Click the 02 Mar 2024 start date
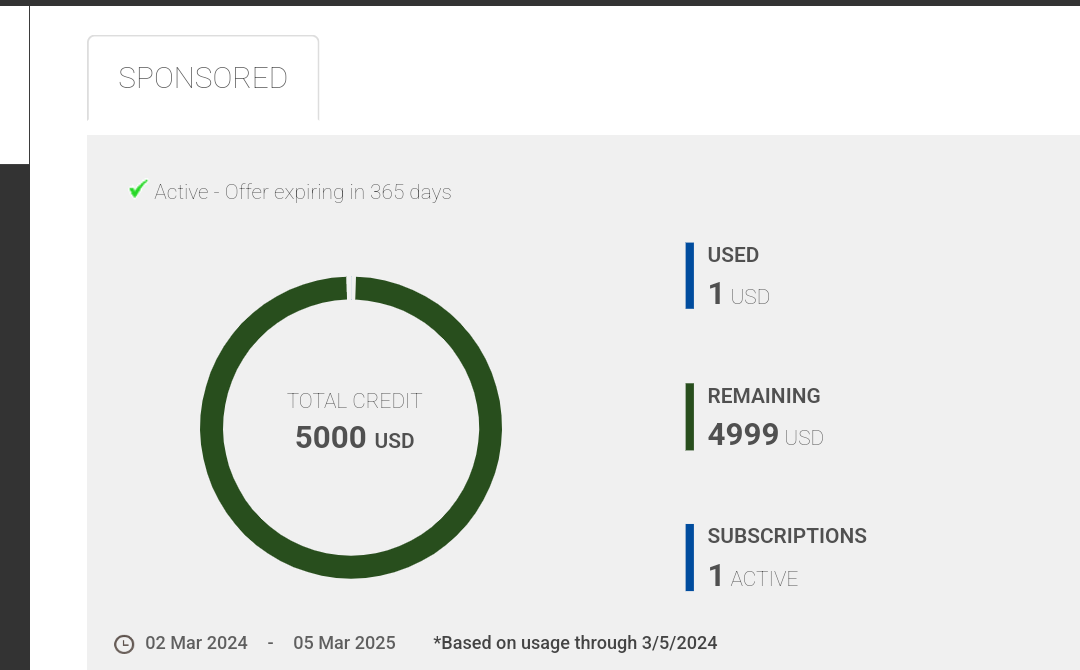 [x=196, y=643]
